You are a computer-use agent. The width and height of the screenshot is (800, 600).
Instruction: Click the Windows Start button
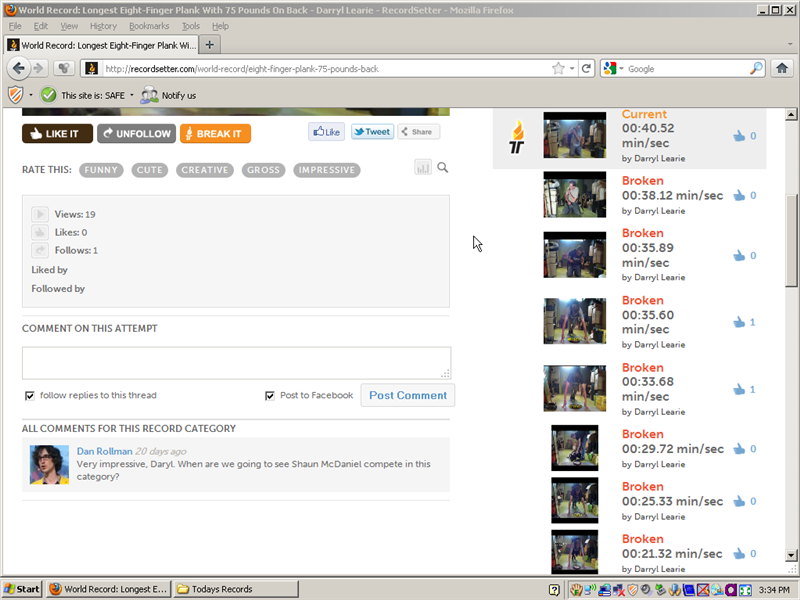pos(22,589)
